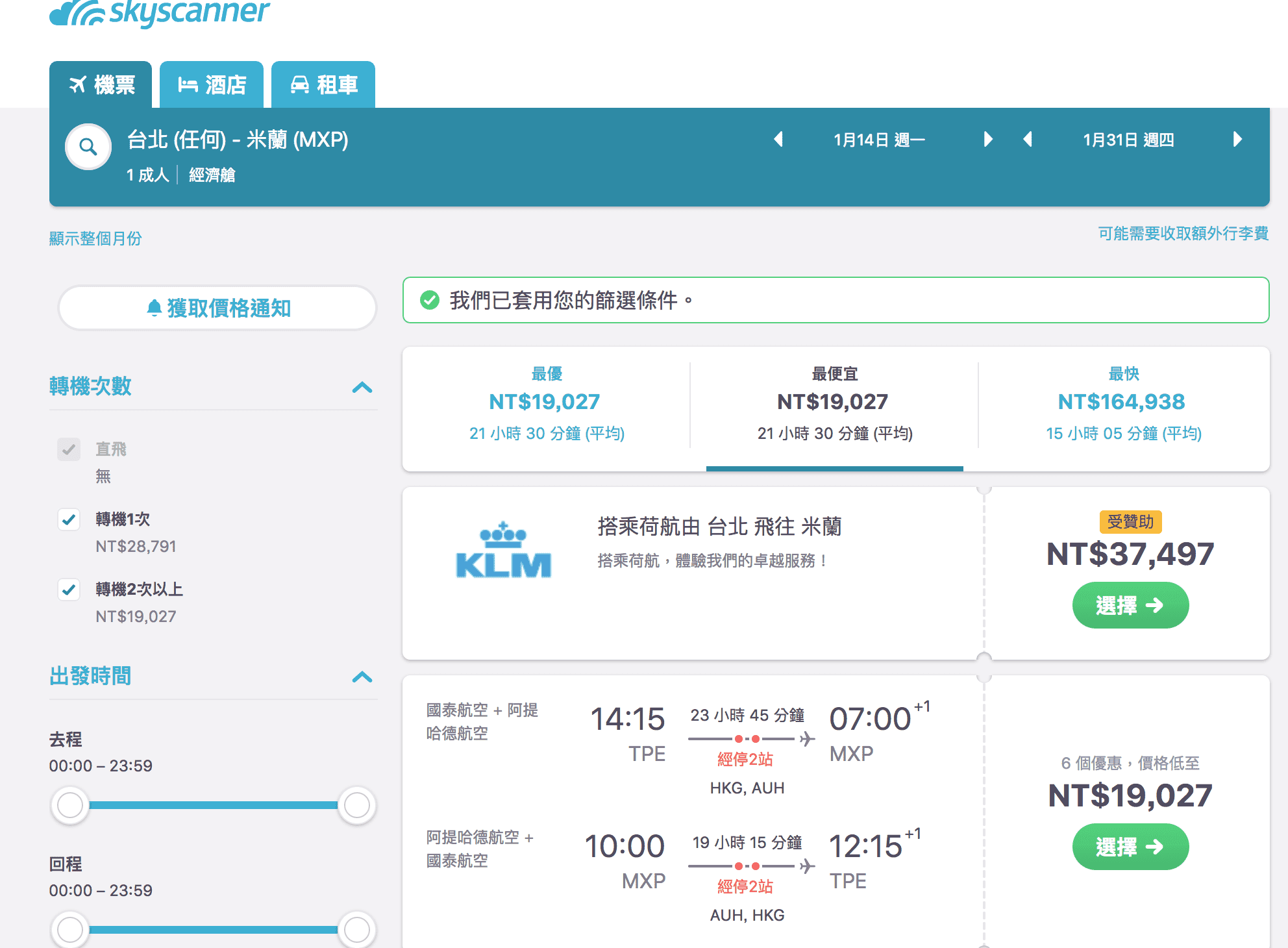Switch to the 酒店 hotels tab
Screen dimensions: 1288x948
click(212, 84)
